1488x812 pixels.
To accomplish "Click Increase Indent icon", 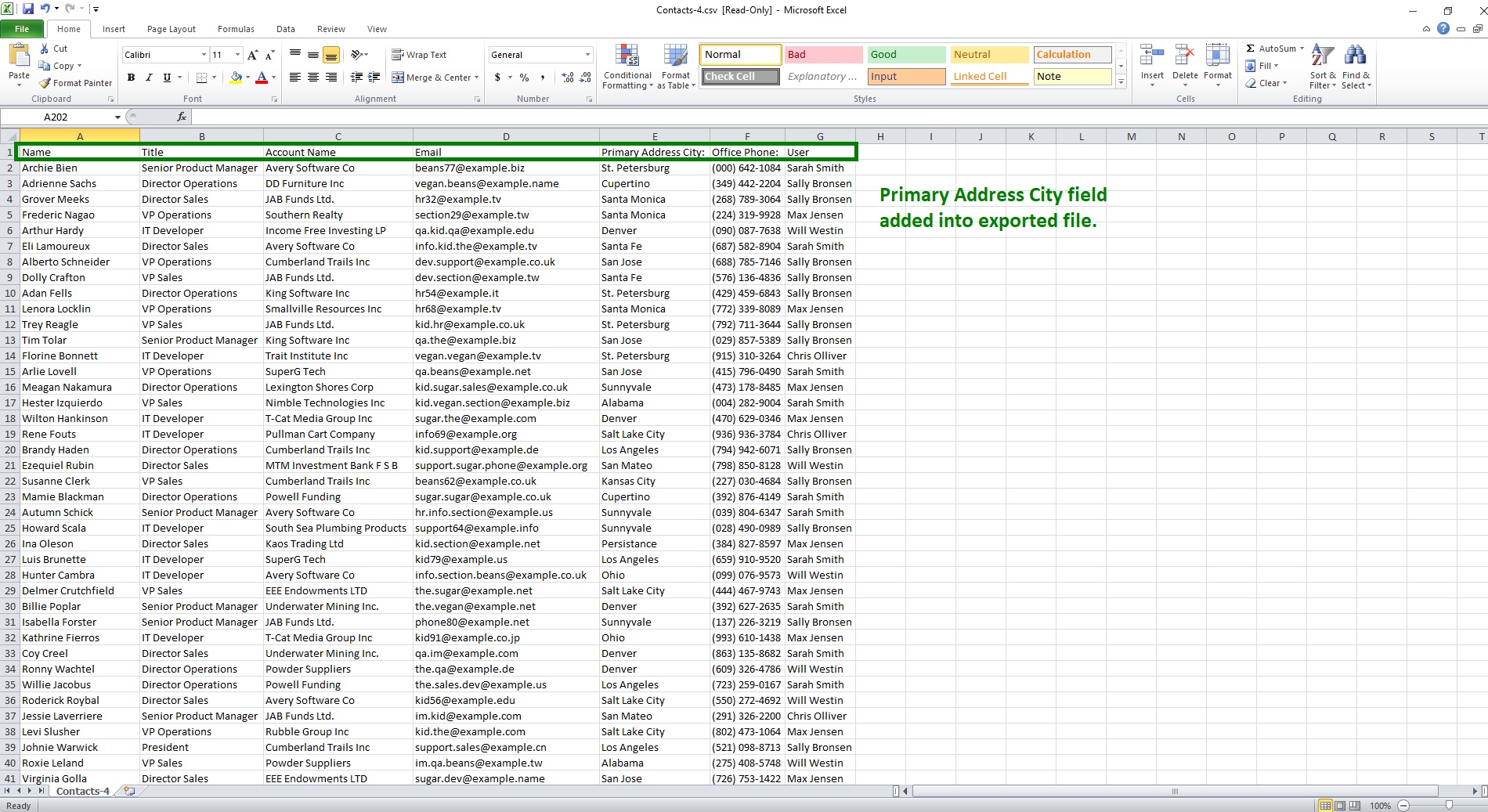I will point(374,78).
